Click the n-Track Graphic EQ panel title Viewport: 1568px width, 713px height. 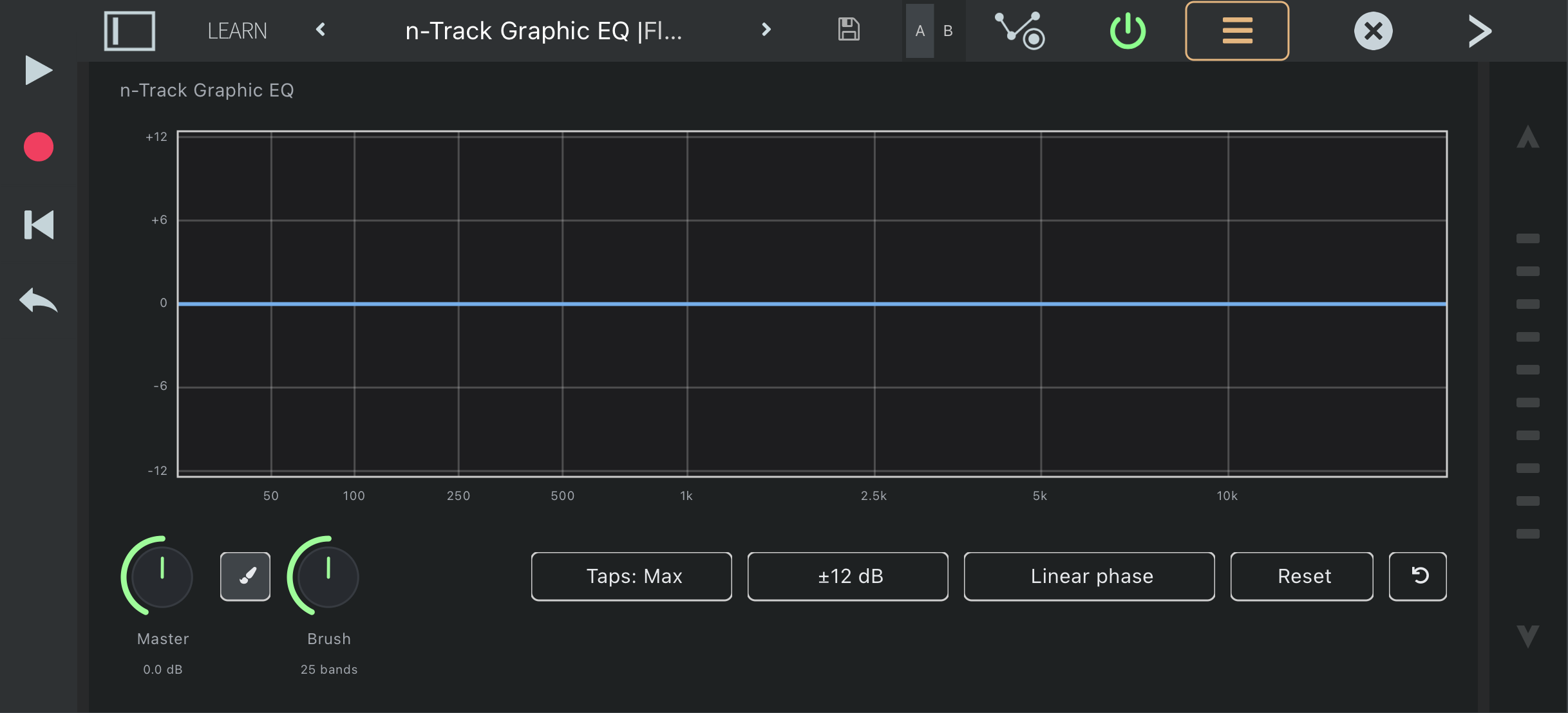pos(207,90)
